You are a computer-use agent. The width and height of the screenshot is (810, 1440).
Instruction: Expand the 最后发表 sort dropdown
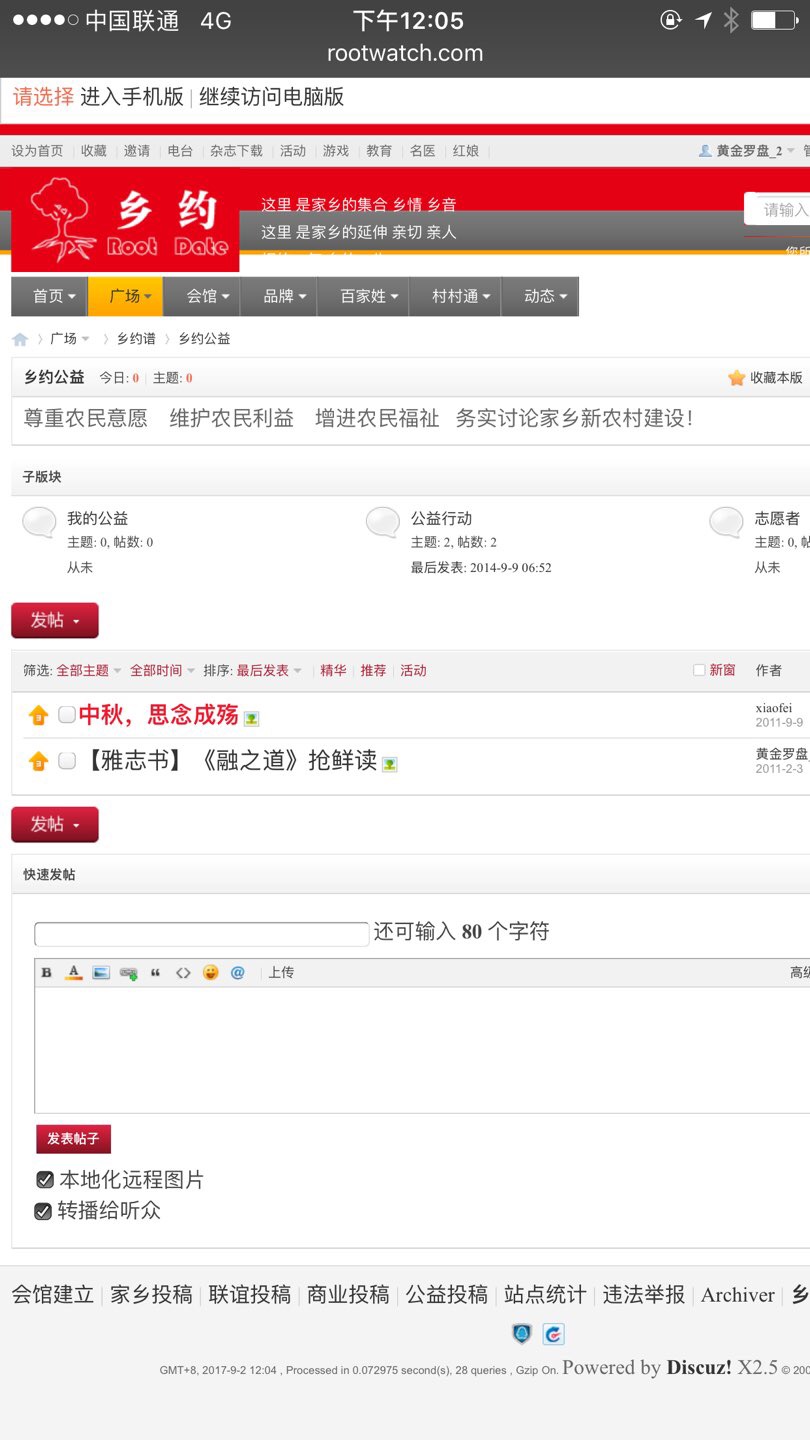pos(269,671)
